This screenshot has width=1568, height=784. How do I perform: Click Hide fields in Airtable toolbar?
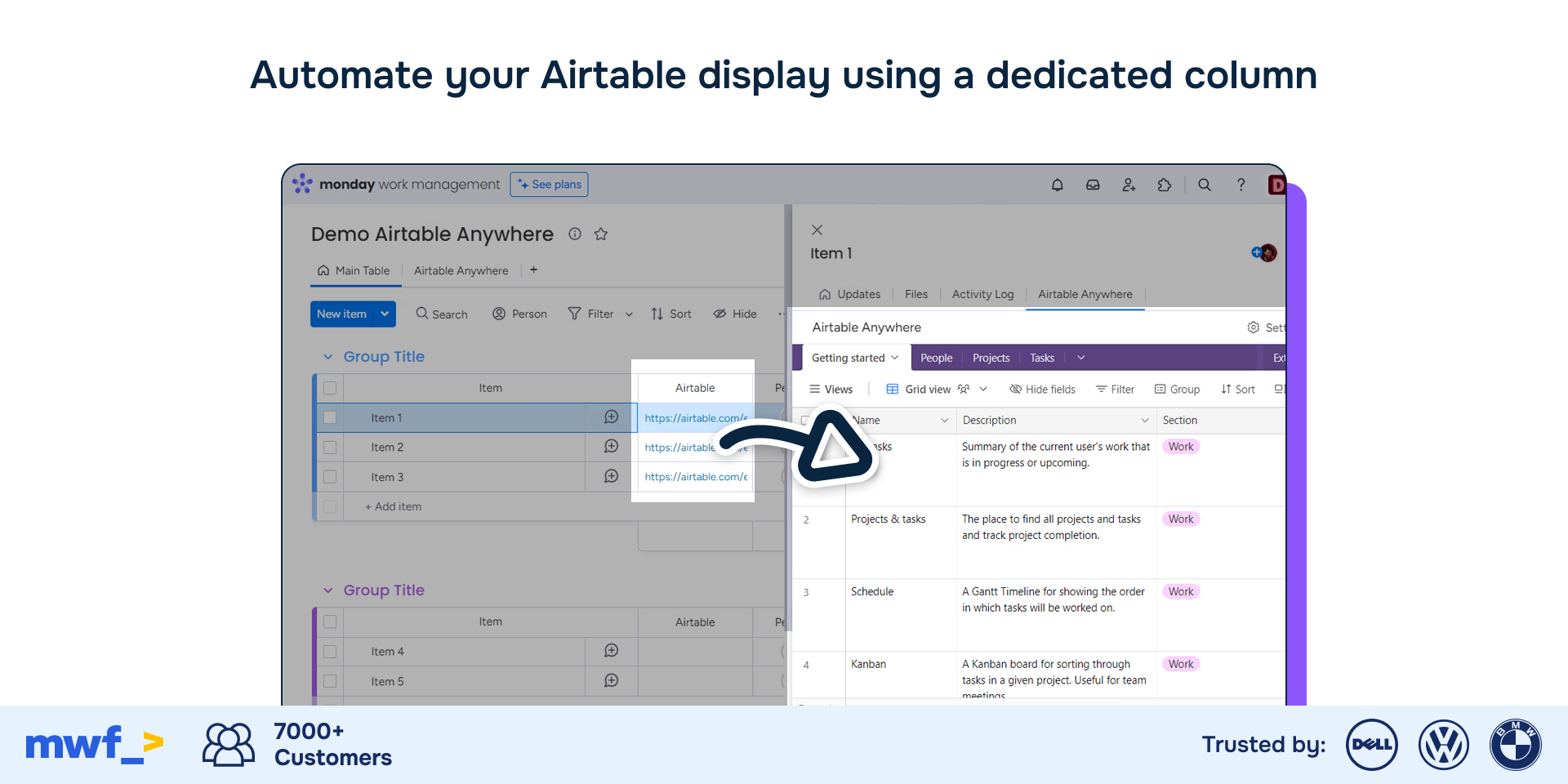1042,389
